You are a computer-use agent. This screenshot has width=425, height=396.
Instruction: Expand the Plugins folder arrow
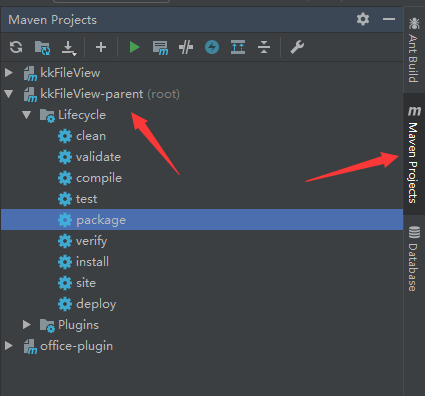pos(27,324)
